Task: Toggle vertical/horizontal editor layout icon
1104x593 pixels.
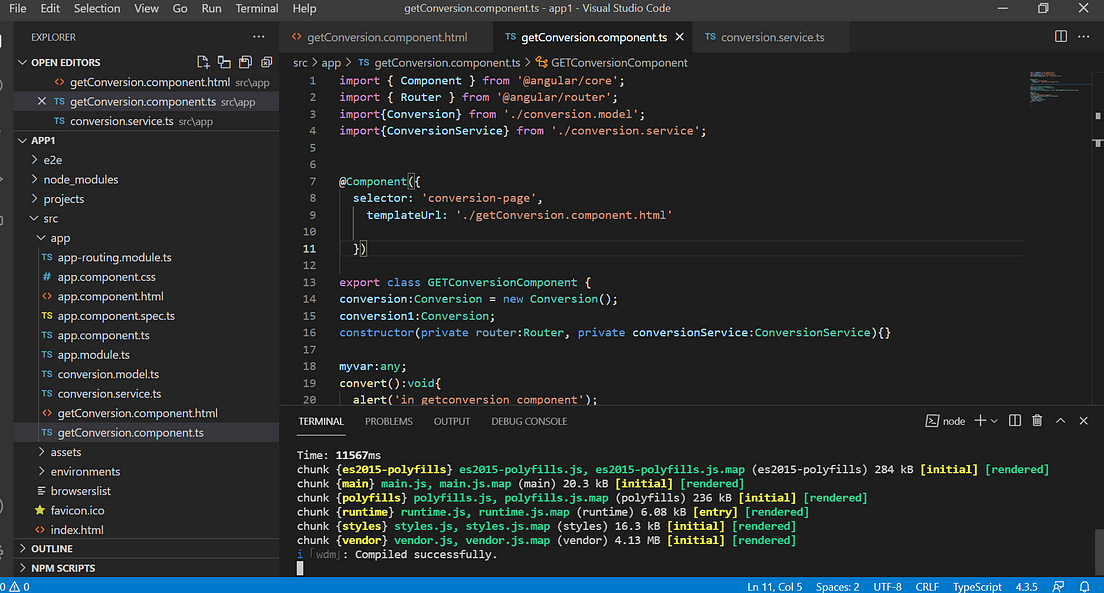Action: (x=224, y=62)
